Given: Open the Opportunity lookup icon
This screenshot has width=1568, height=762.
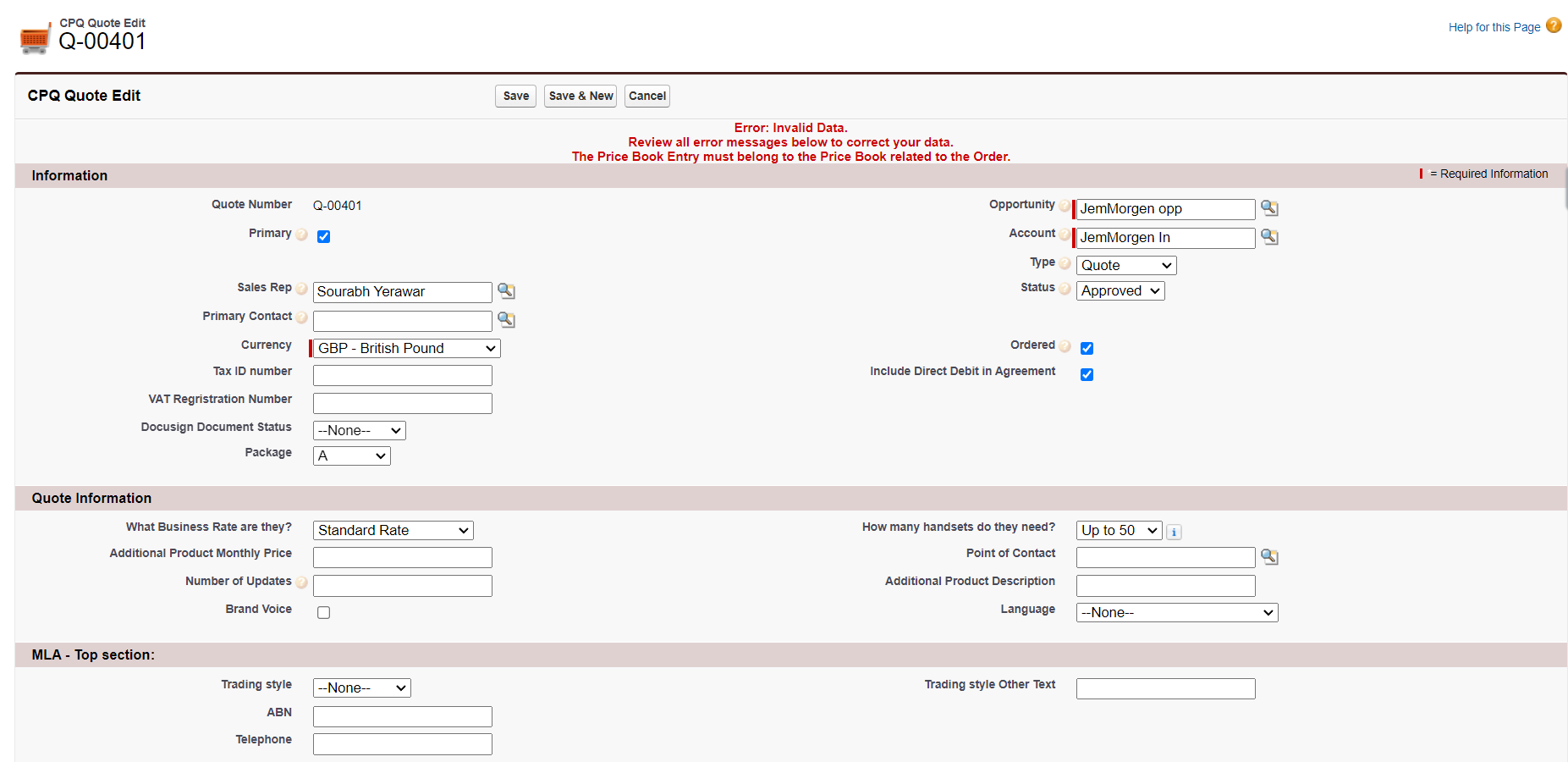Looking at the screenshot, I should 1269,208.
